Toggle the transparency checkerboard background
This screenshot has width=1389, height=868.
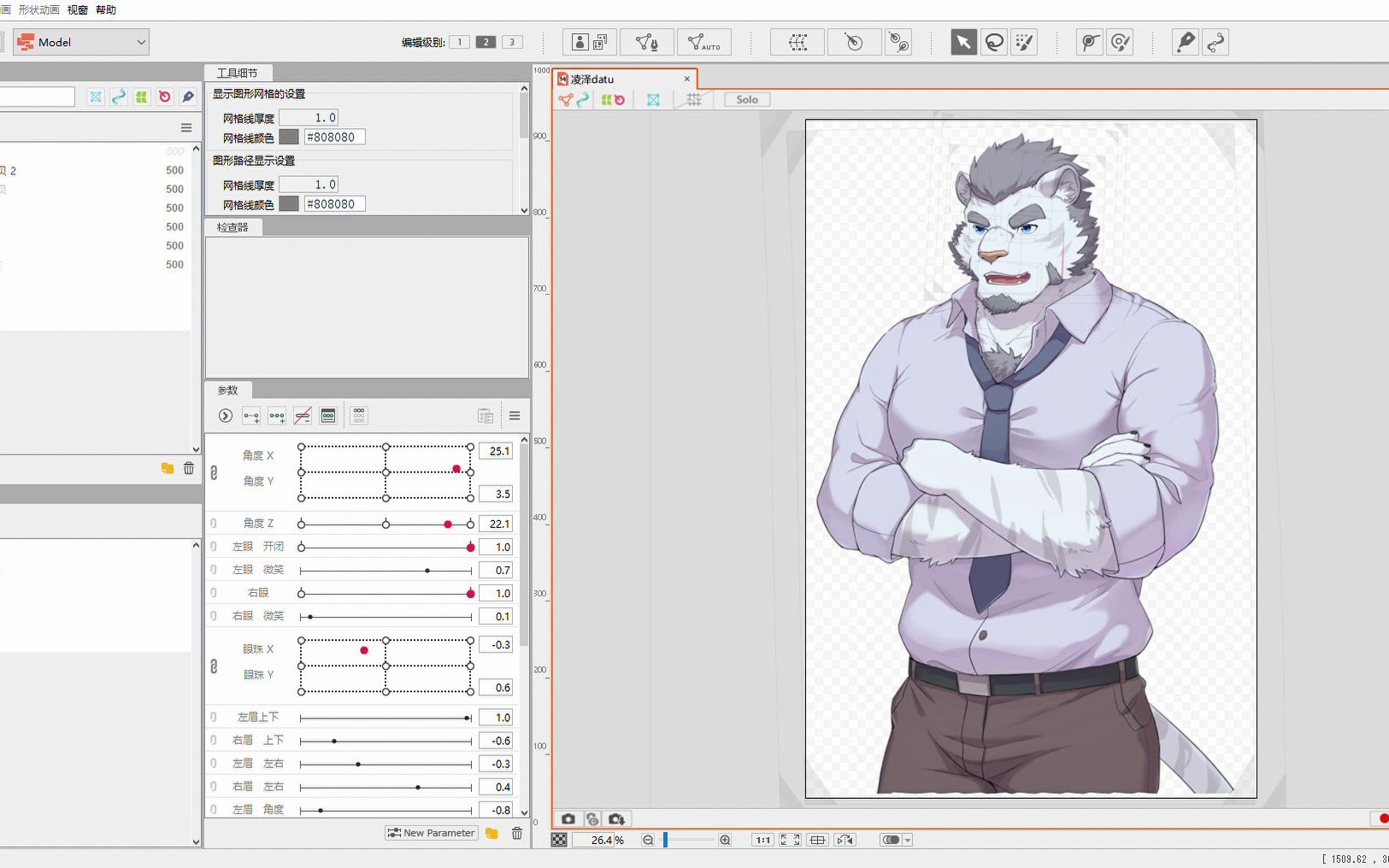pyautogui.click(x=559, y=840)
